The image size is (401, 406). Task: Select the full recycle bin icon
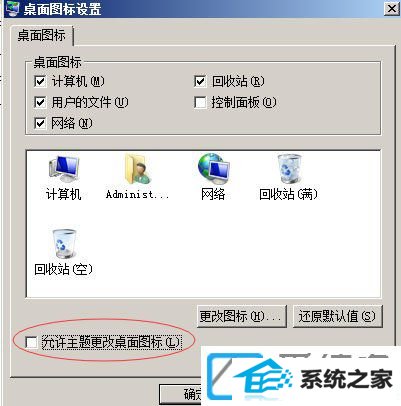coord(289,169)
